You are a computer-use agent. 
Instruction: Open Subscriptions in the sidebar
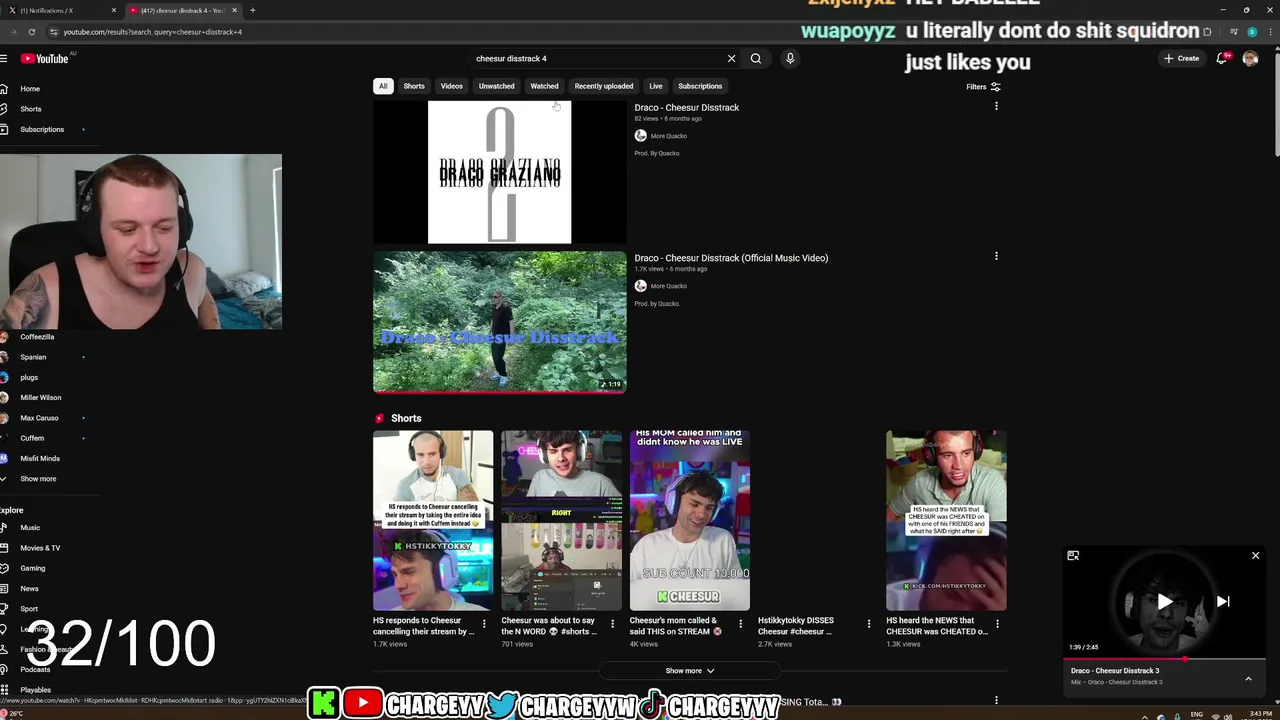[42, 129]
